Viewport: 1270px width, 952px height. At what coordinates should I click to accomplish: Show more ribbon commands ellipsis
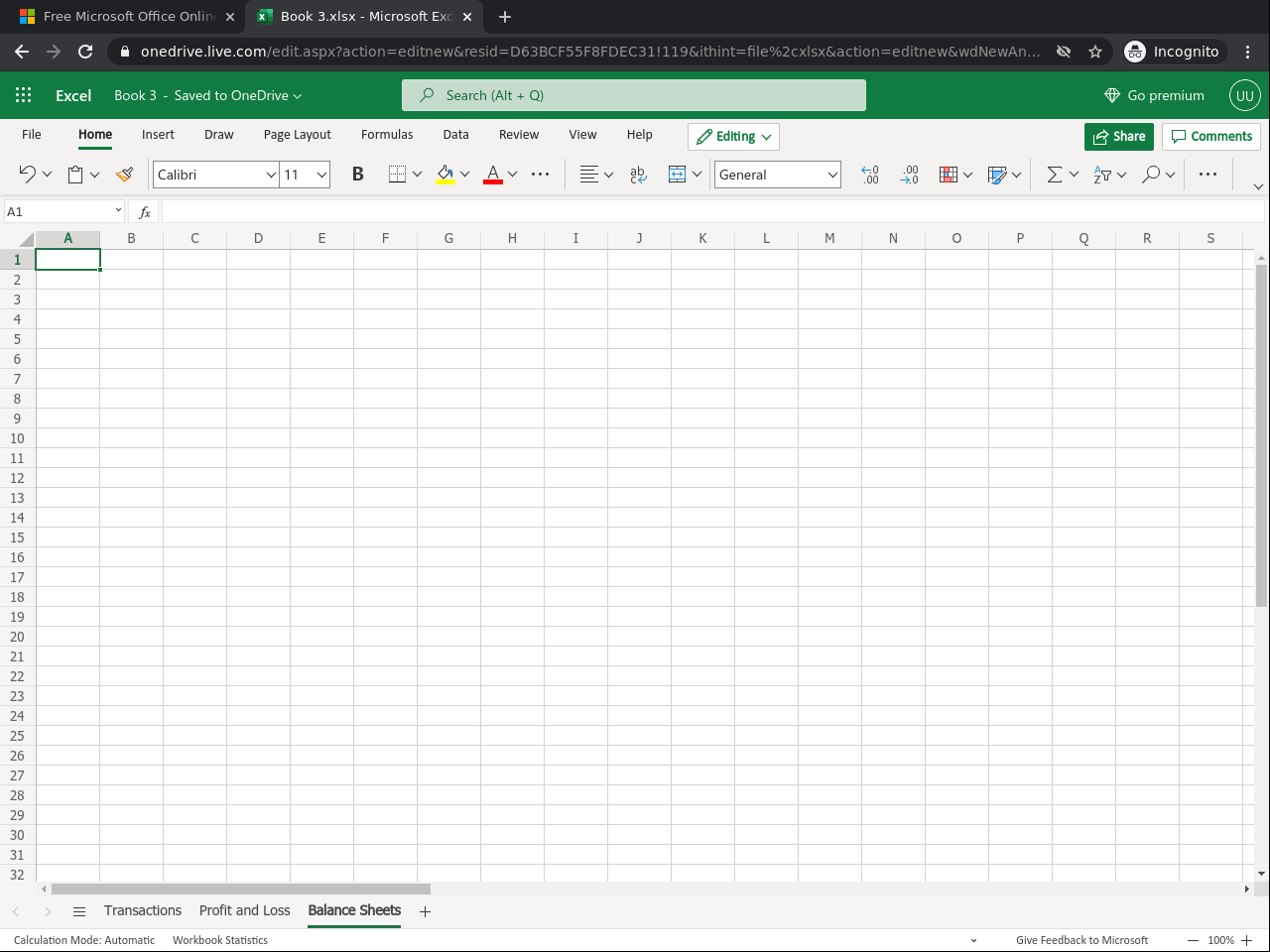click(1207, 175)
